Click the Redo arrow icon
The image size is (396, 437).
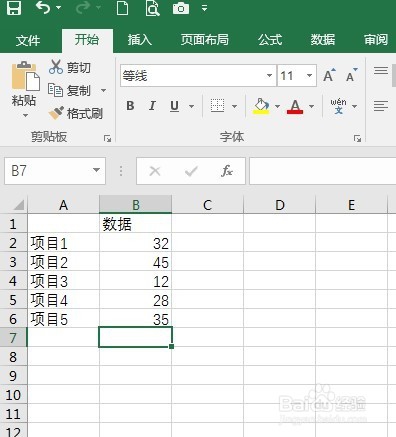(x=82, y=8)
